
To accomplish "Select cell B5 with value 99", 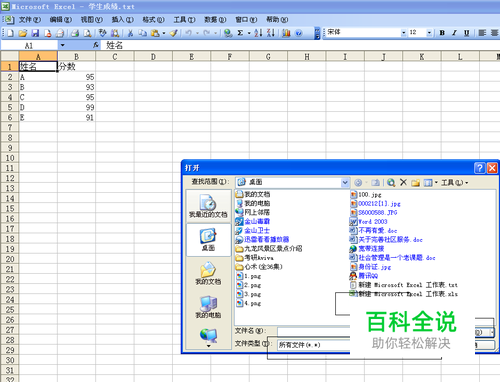I will (x=76, y=107).
